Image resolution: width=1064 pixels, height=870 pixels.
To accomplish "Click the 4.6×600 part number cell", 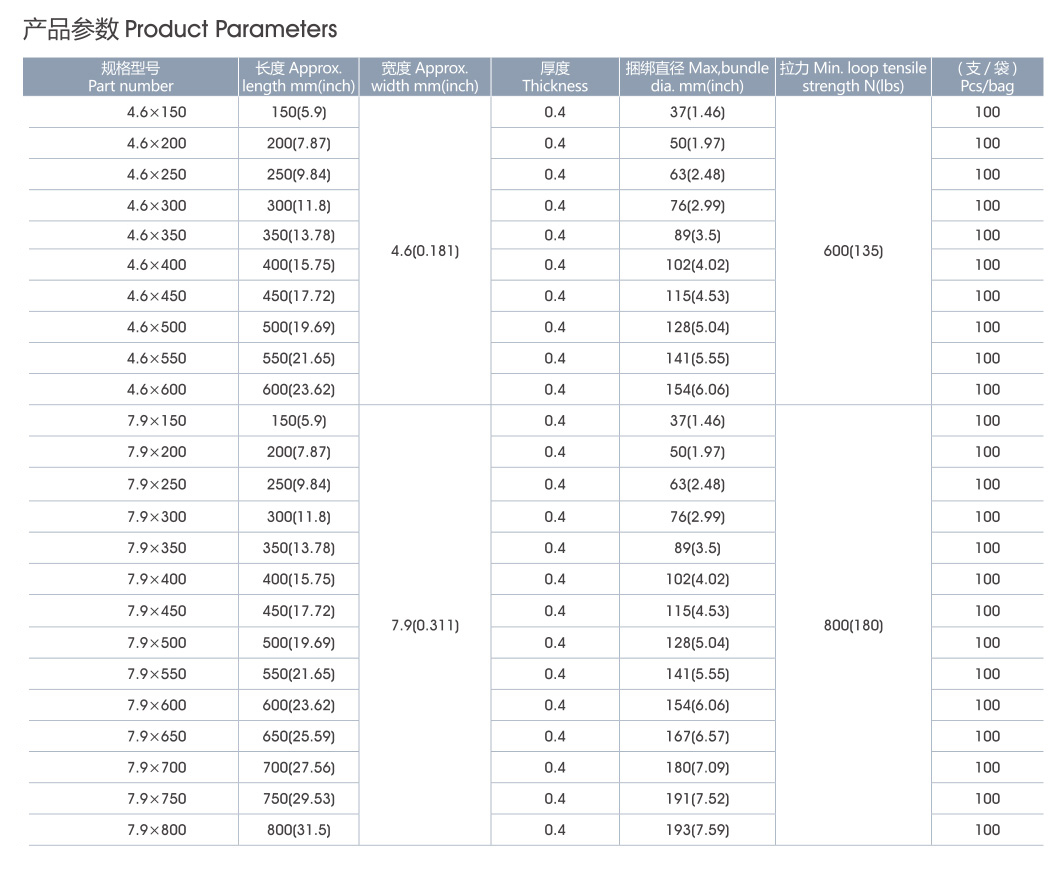I will (156, 389).
